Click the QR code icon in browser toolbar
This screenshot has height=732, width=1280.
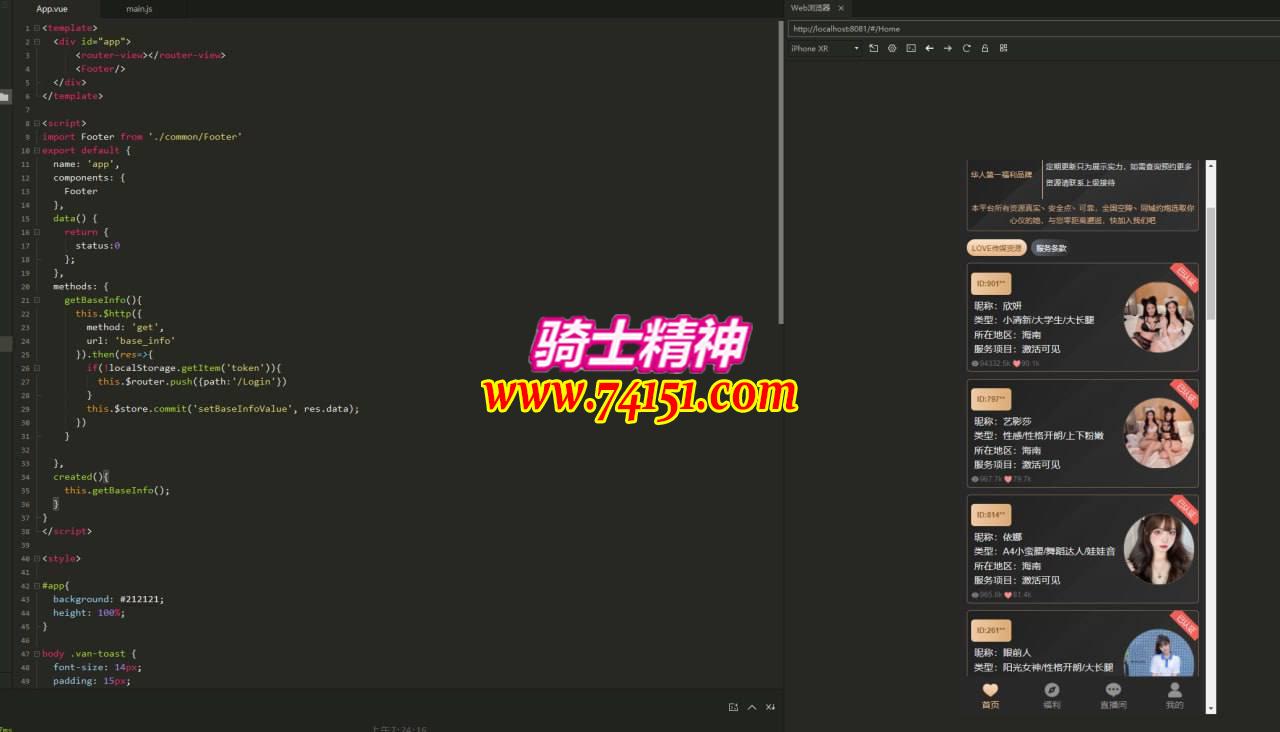(1003, 48)
